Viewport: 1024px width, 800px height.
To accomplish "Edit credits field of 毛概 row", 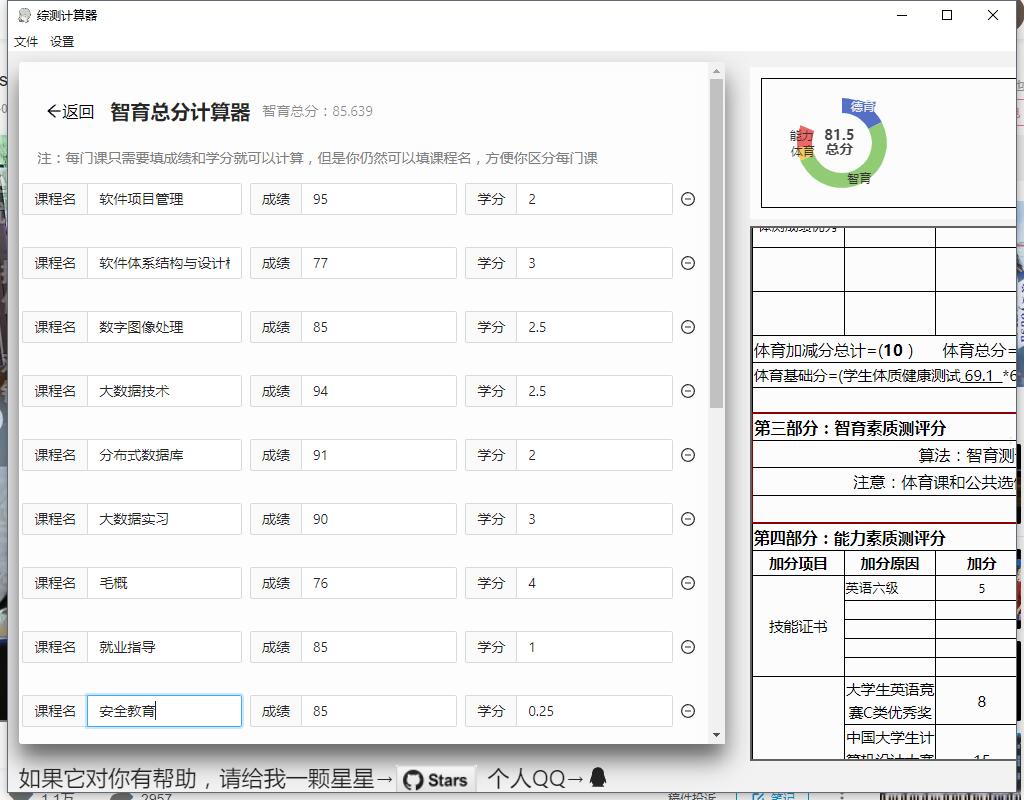I will tap(594, 583).
